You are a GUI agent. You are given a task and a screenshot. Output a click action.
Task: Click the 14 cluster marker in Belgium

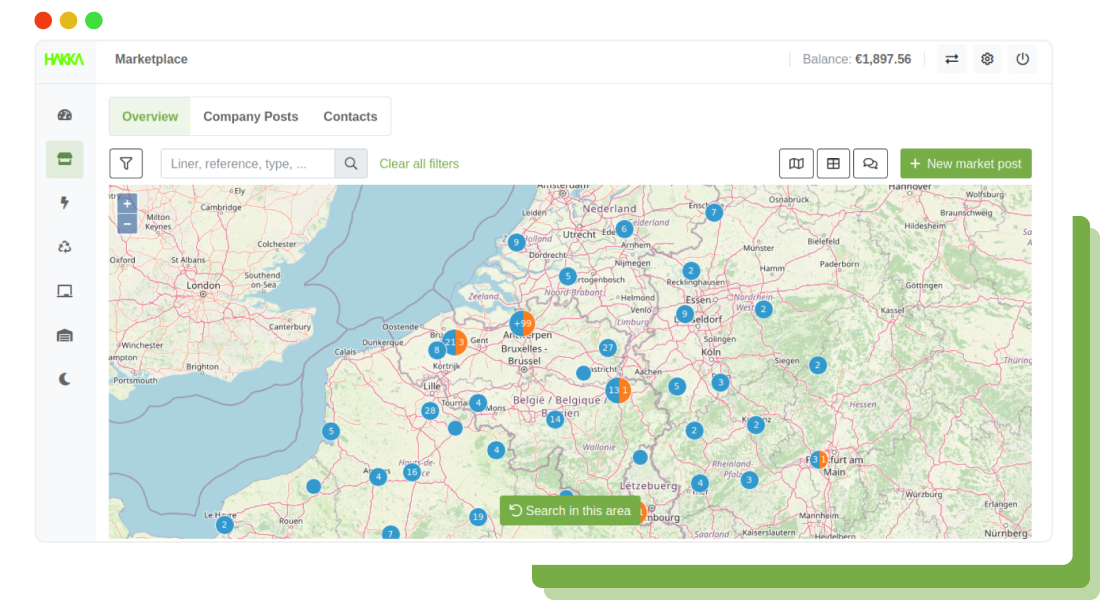pyautogui.click(x=555, y=420)
